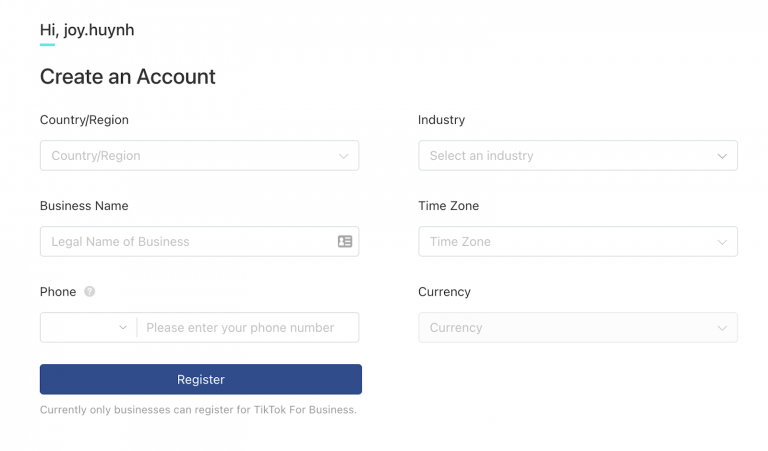This screenshot has height=451, width=768.
Task: Click the Business Name field label
Action: (x=84, y=206)
